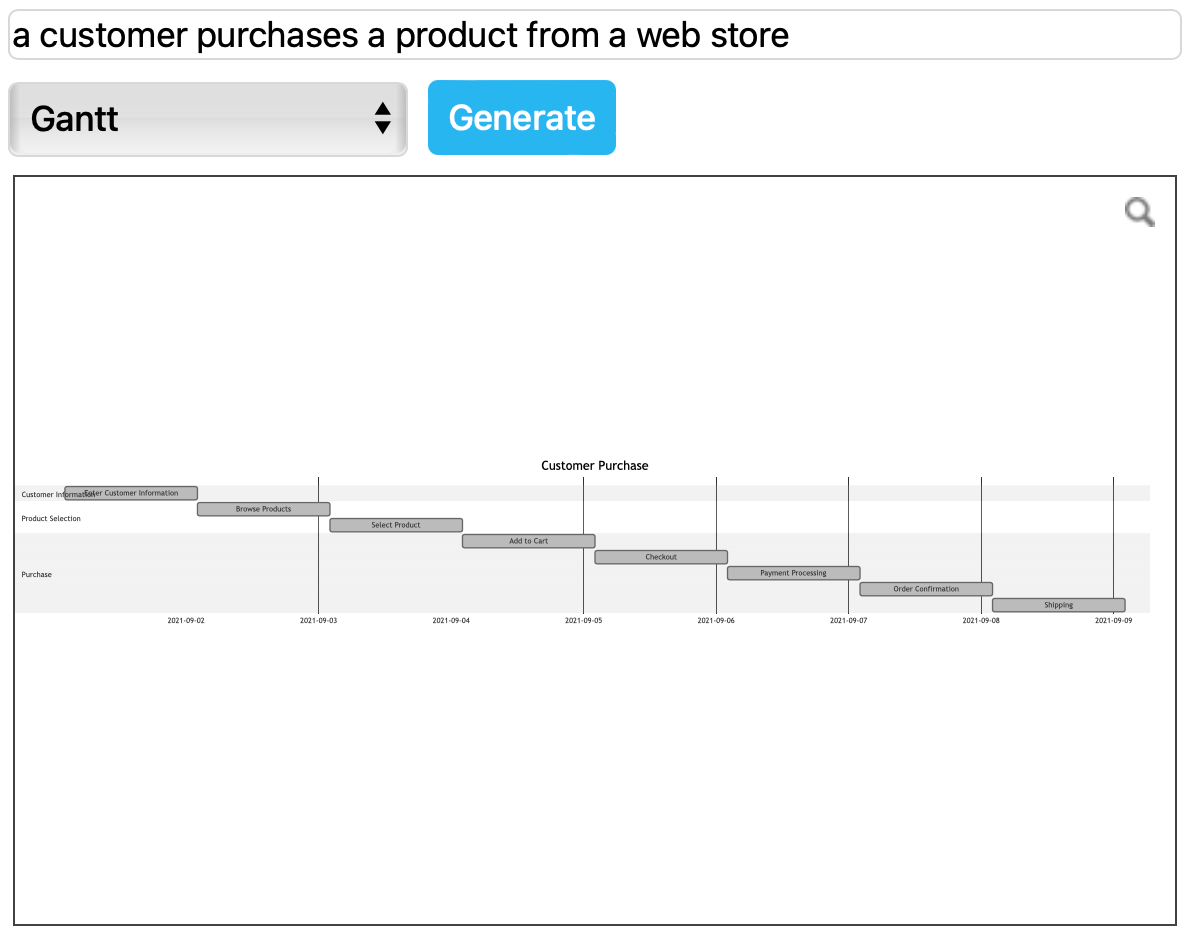This screenshot has width=1186, height=938.
Task: Click the 2021-09-09 date axis label
Action: 1113,621
